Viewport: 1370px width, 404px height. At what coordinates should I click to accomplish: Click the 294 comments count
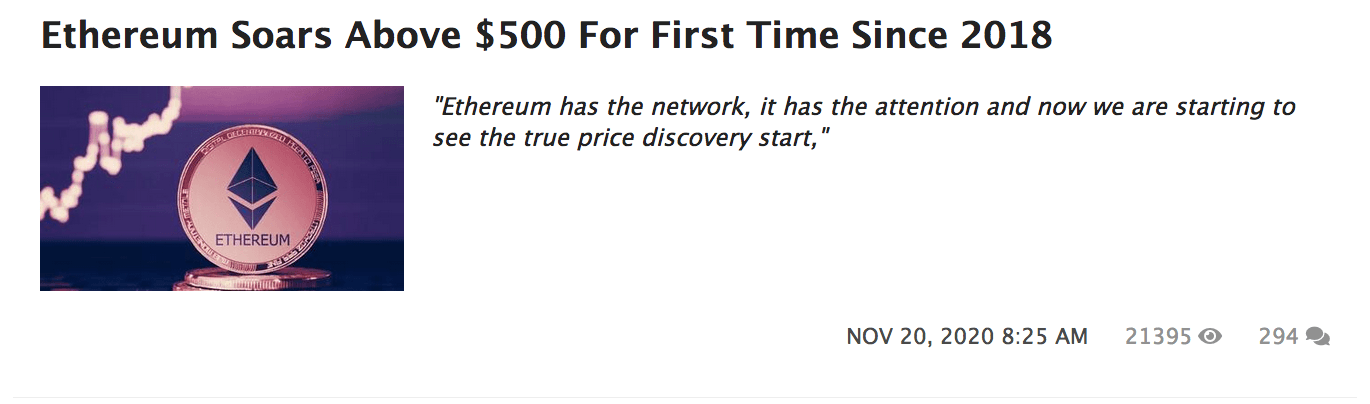pos(1278,337)
